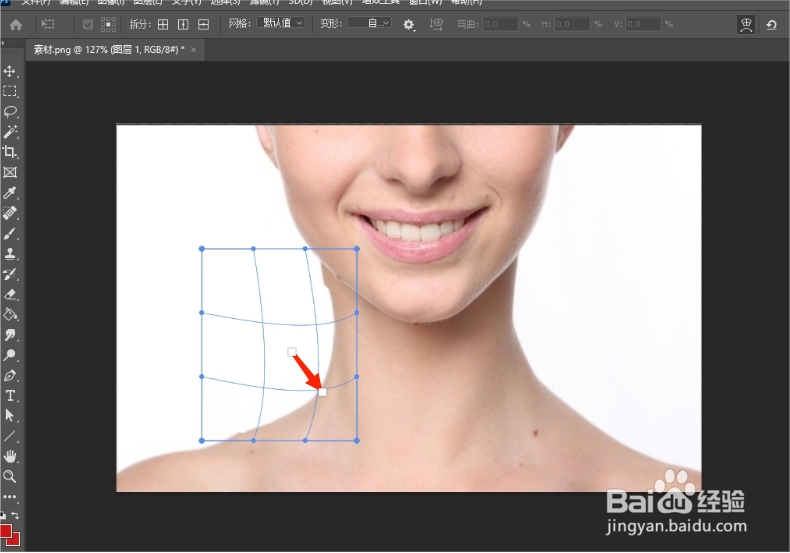Screen dimensions: 790x553
Task: Select the Eraser tool
Action: click(10, 294)
